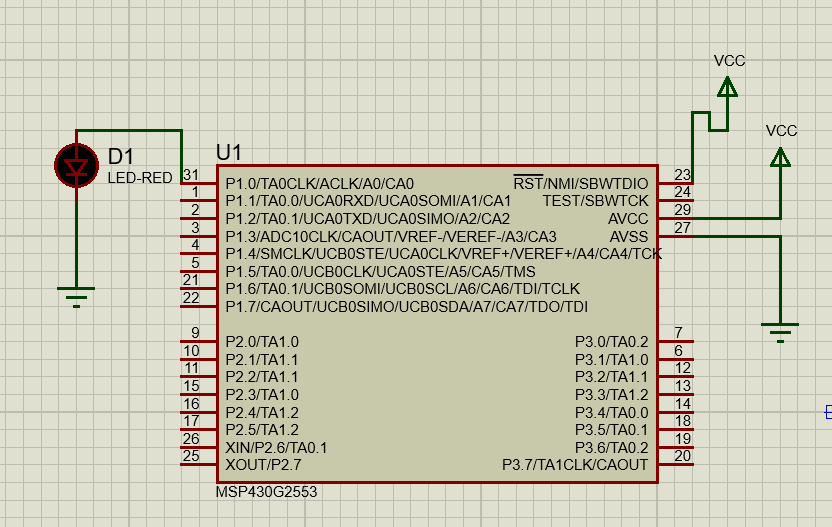Click the P1.3/ADC10CLK/CAOUT pin label
The height and width of the screenshot is (527, 832).
click(391, 236)
